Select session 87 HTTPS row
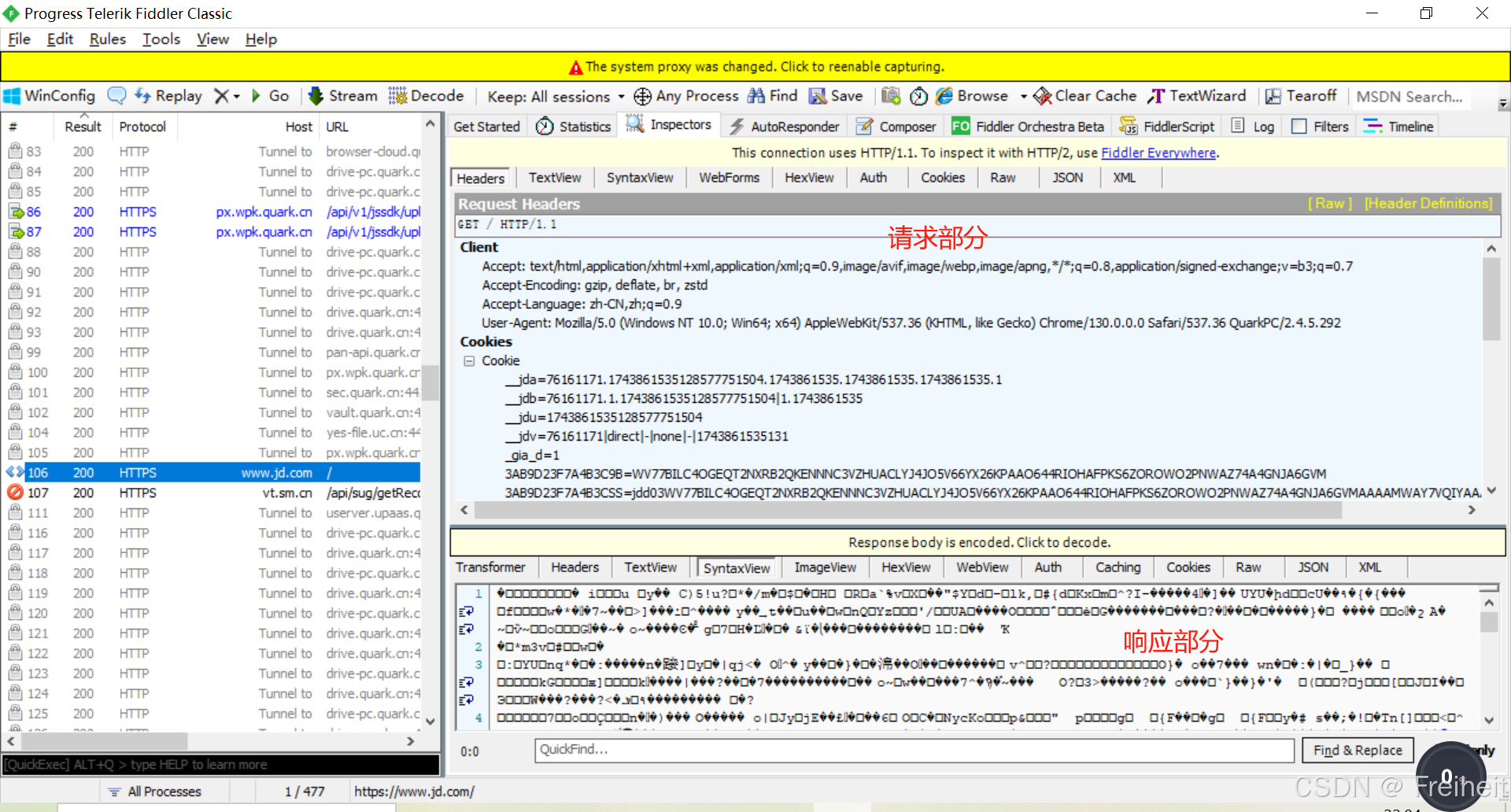Screen dimensions: 1511x812 click(212, 232)
